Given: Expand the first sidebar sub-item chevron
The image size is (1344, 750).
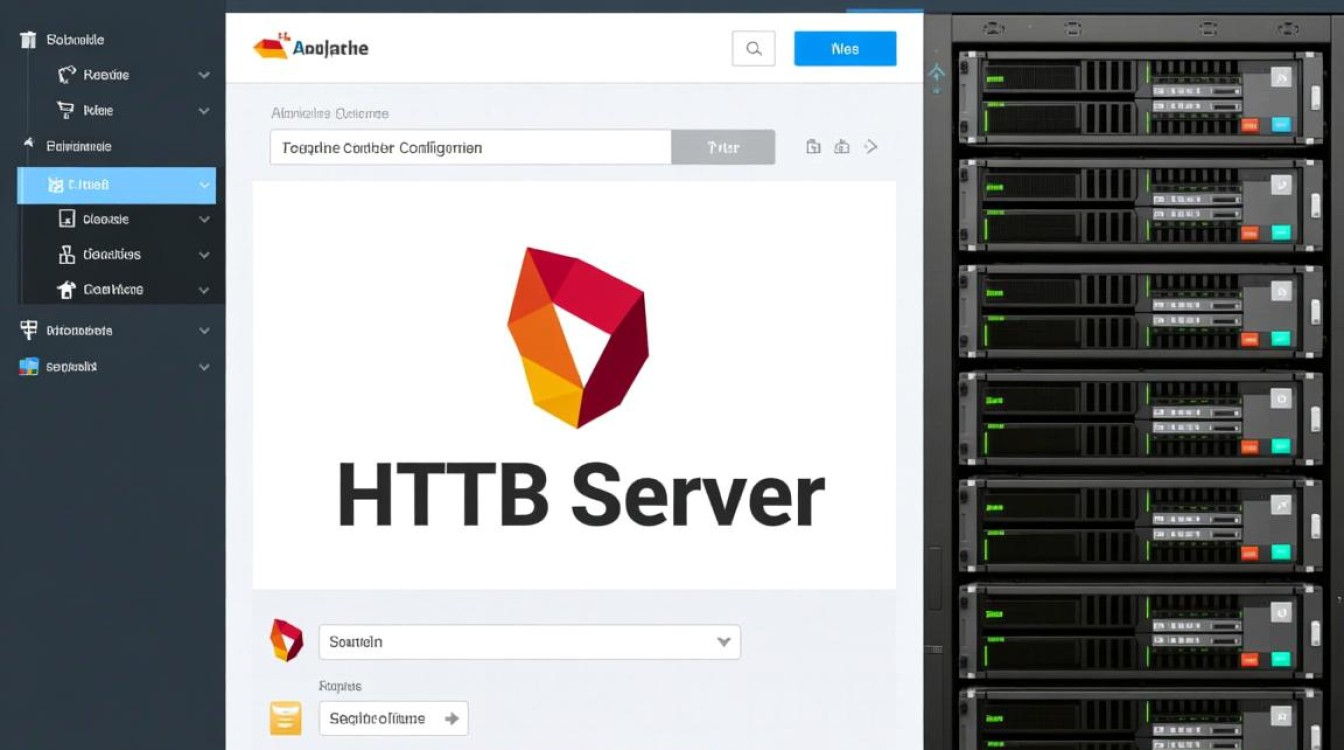Looking at the screenshot, I should pyautogui.click(x=204, y=75).
